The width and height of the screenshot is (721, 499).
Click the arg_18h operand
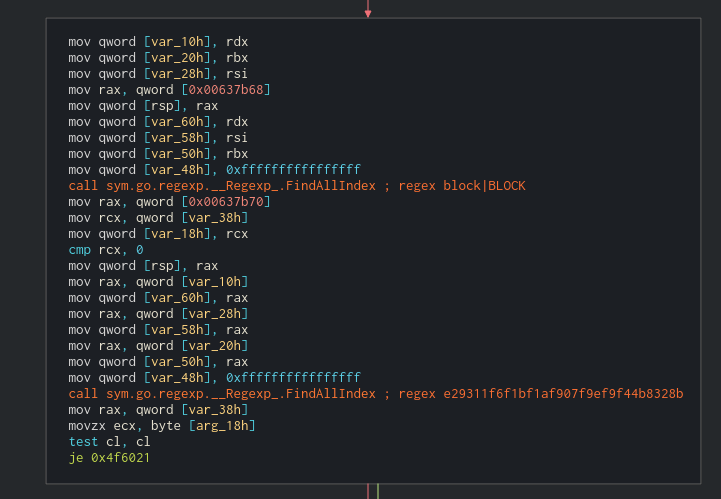222,426
